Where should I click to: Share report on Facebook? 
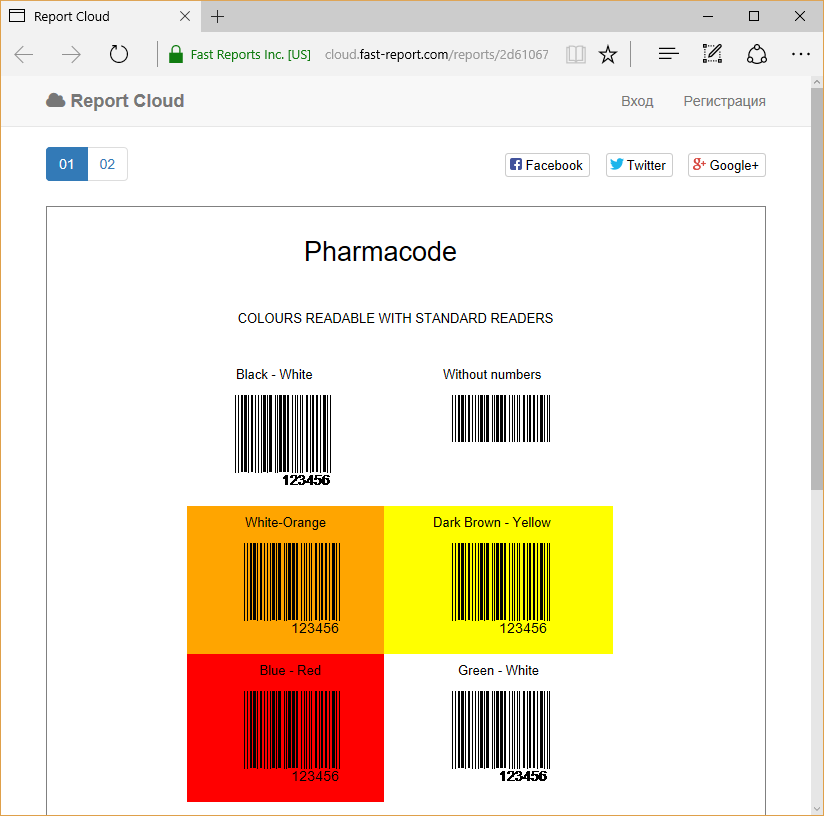(x=547, y=165)
